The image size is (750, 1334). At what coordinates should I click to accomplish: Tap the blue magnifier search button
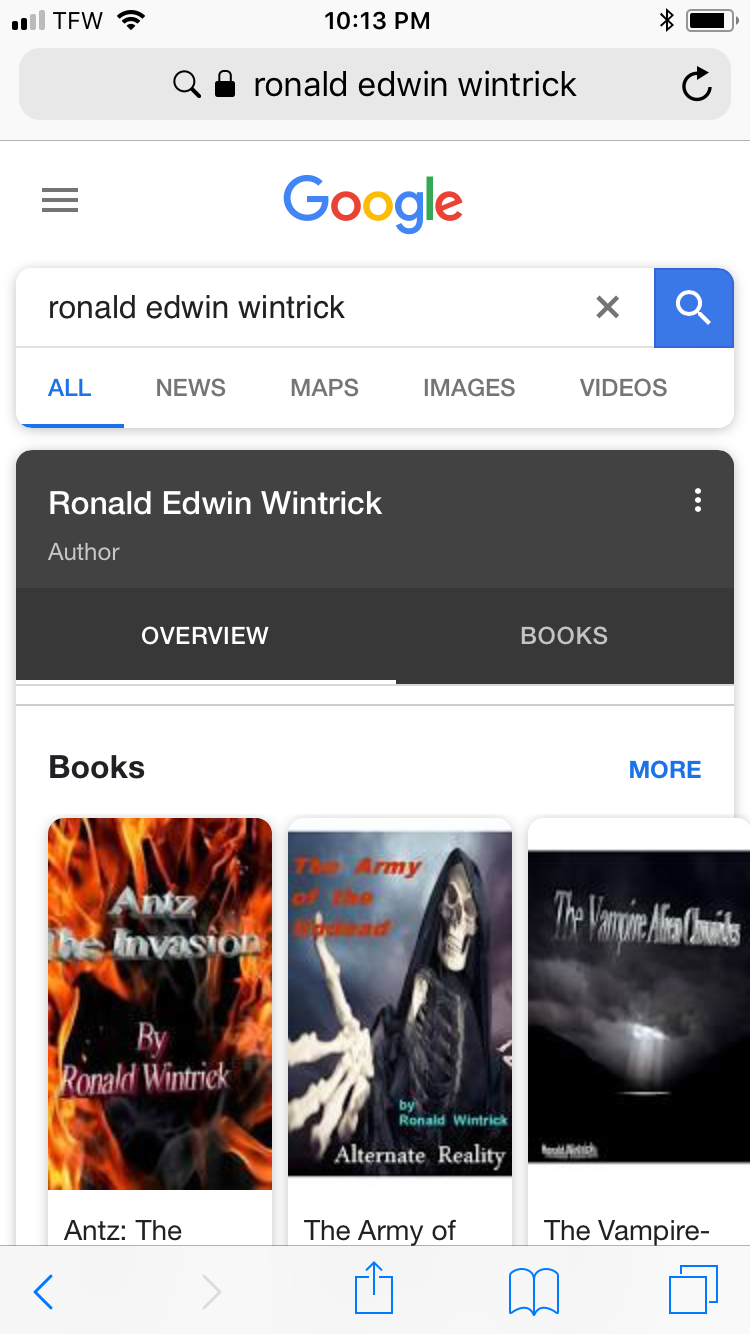click(693, 308)
